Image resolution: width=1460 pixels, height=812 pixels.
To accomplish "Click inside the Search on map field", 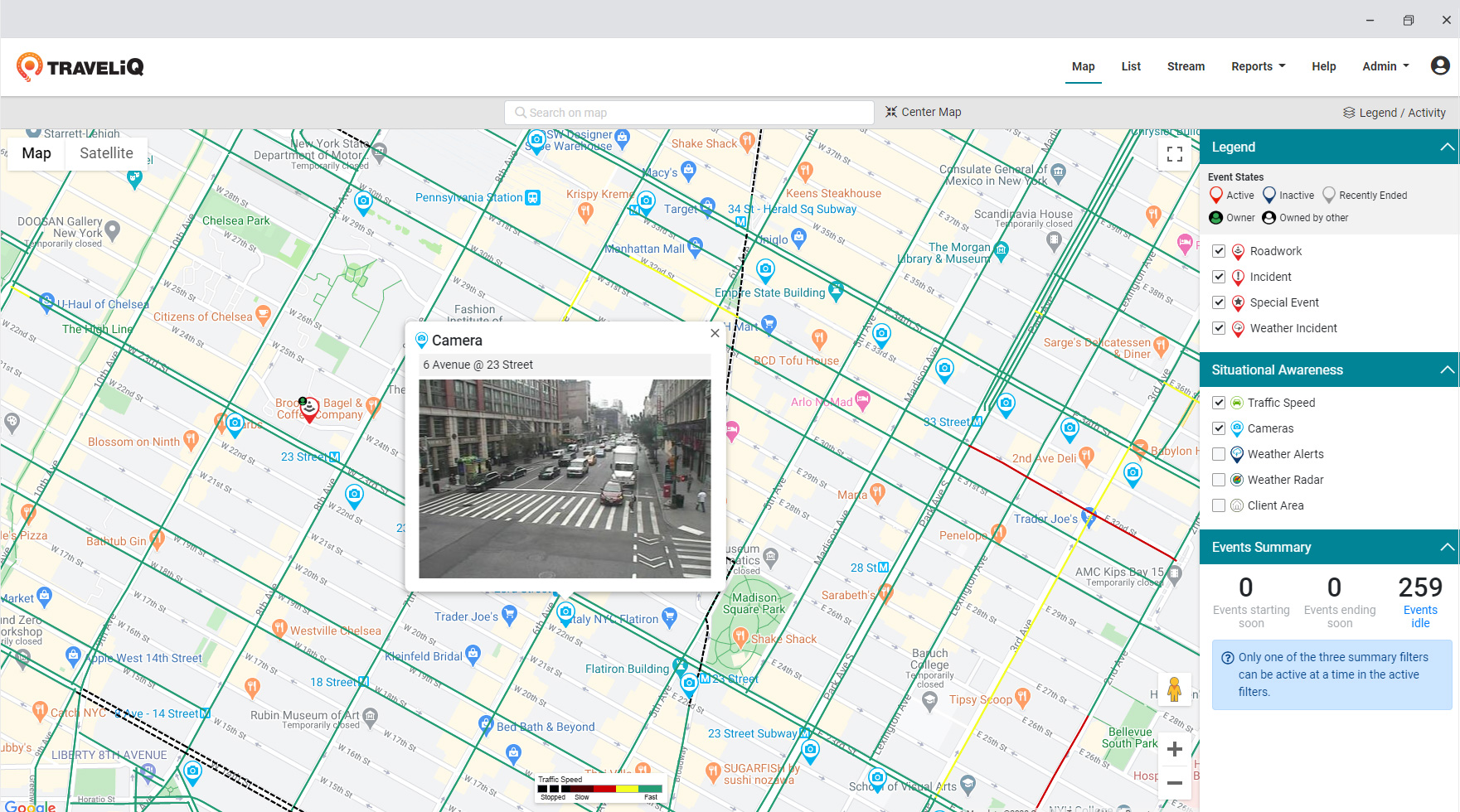I will pos(688,112).
